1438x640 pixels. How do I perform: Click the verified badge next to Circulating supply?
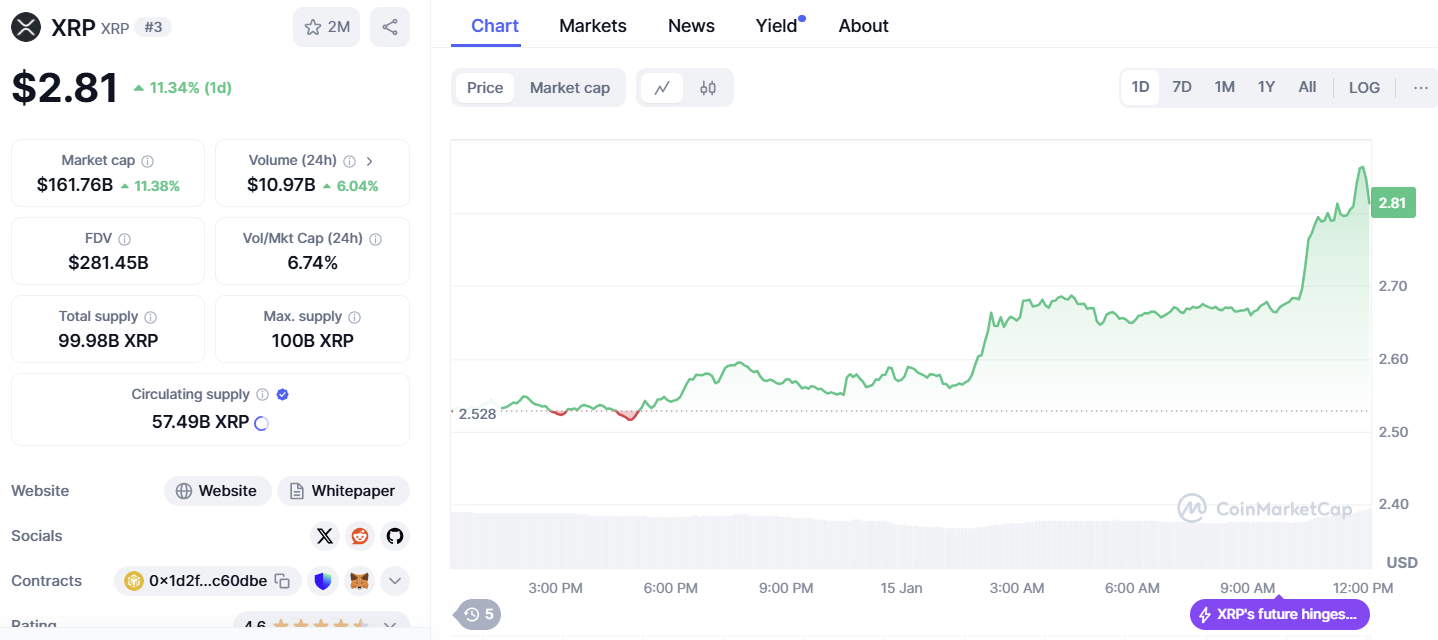click(282, 395)
